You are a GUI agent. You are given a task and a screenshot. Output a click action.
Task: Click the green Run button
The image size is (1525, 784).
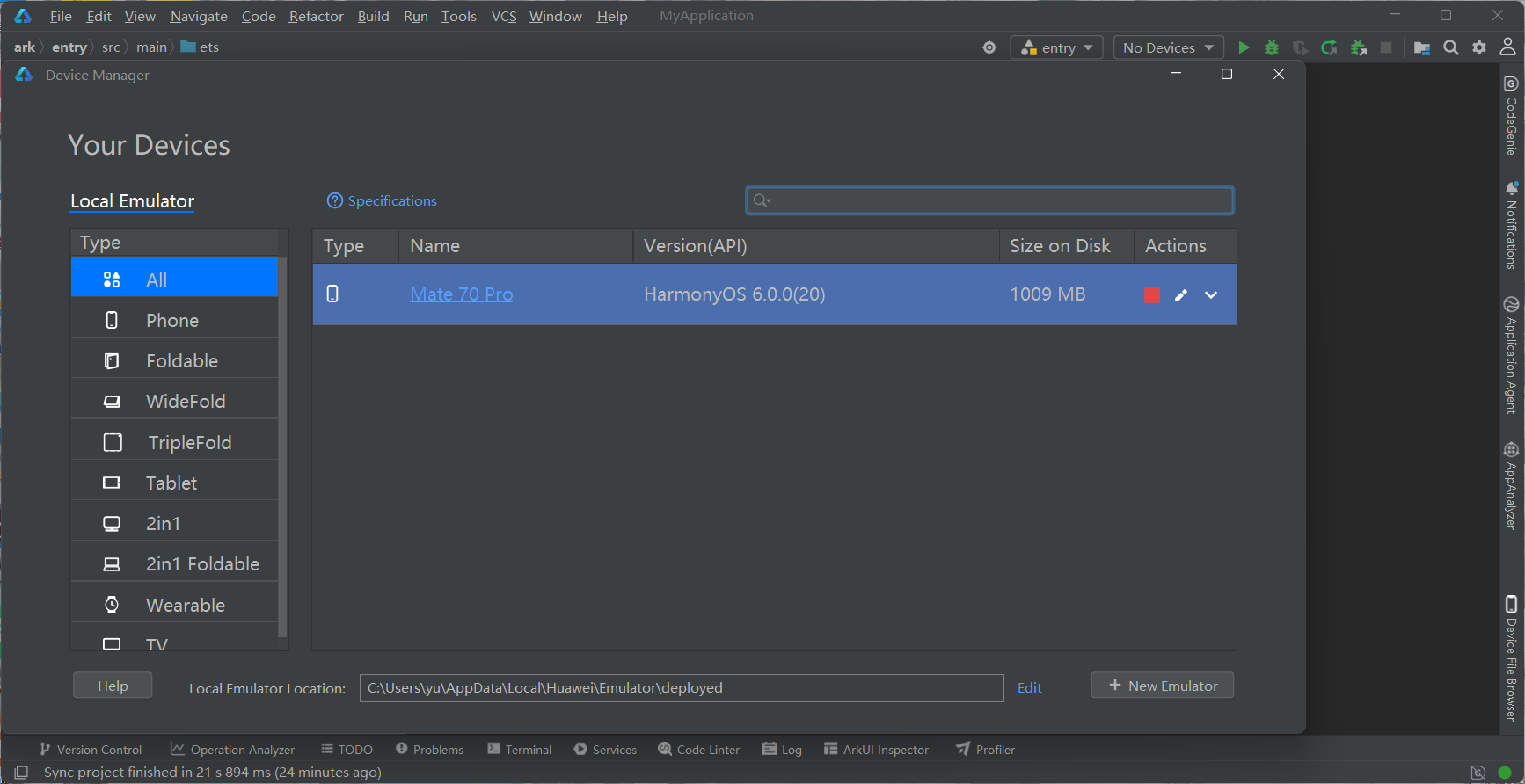click(x=1244, y=47)
